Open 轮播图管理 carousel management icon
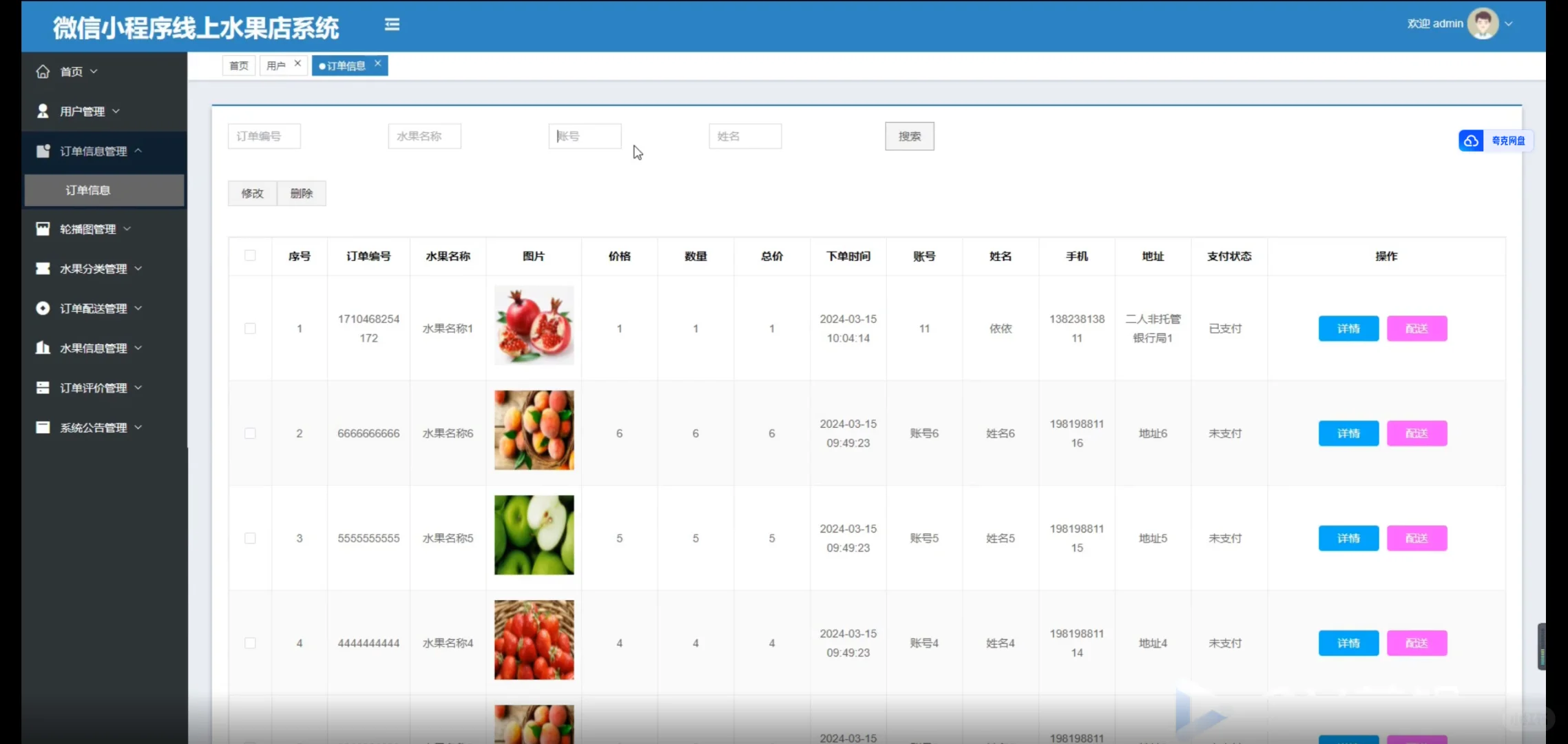 click(43, 228)
